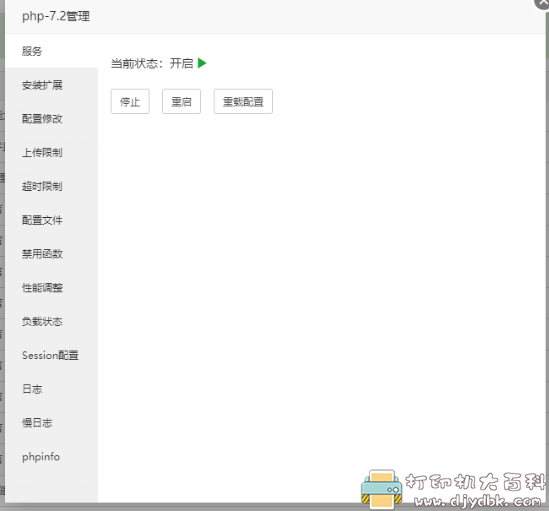
Task: Click the 重启 button
Action: click(x=181, y=102)
